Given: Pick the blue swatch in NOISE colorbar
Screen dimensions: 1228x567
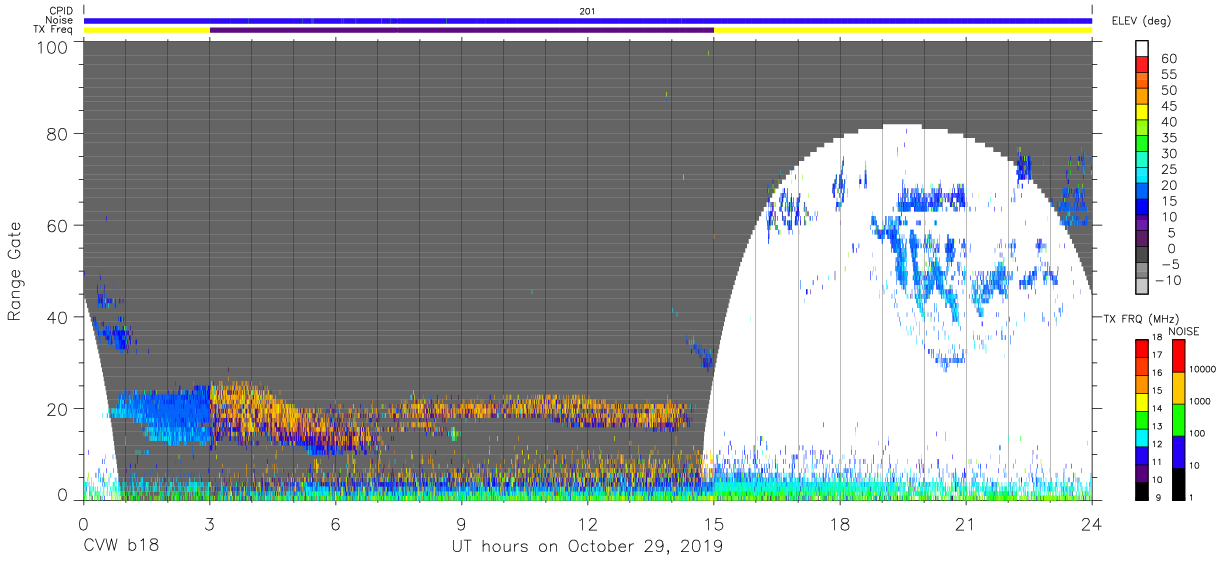Looking at the screenshot, I should pyautogui.click(x=1178, y=452).
